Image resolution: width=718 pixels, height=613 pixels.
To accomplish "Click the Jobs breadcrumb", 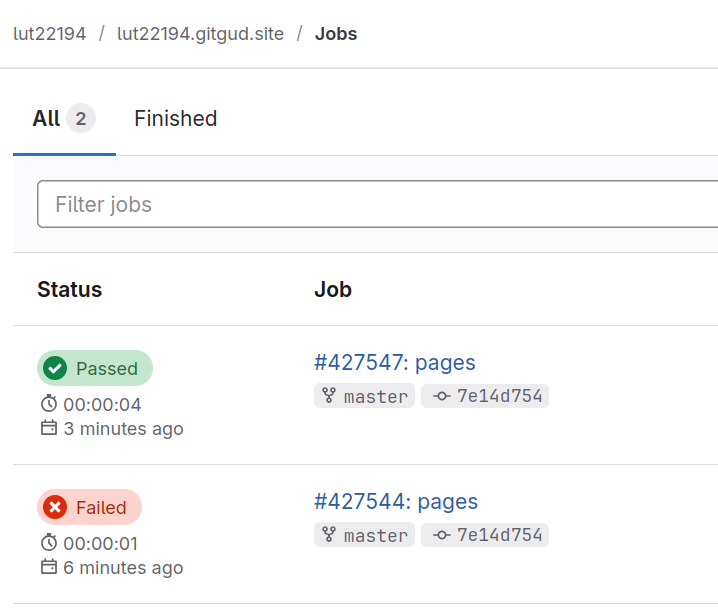I will (x=336, y=34).
